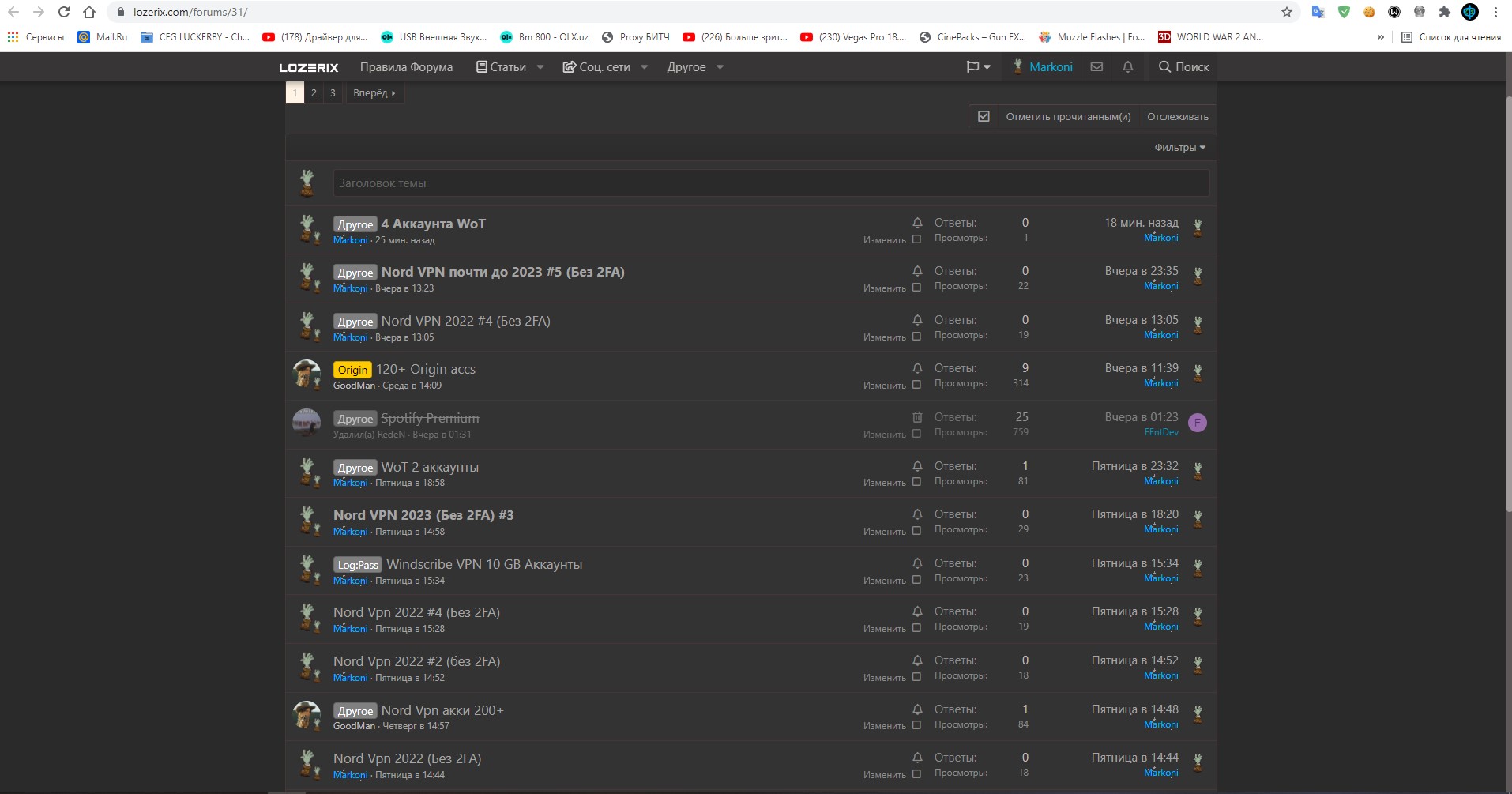Show more bookmarks with the chevron

pyautogui.click(x=1380, y=37)
